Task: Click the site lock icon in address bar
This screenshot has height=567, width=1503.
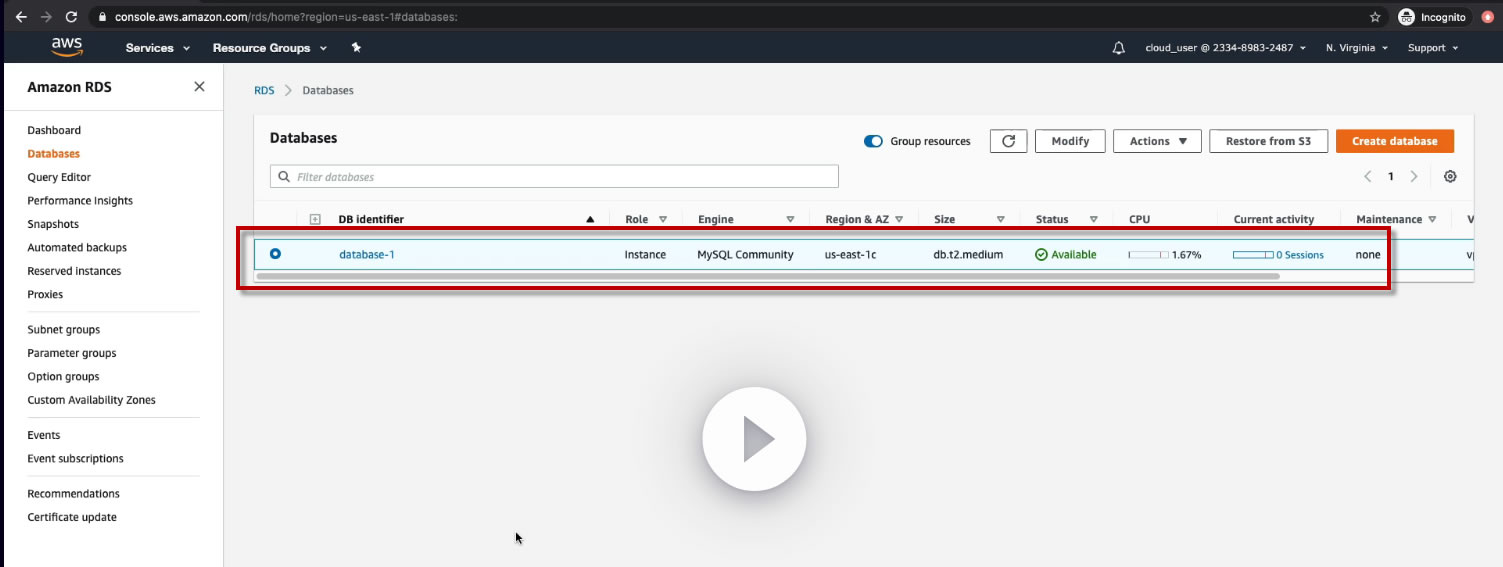Action: tap(102, 17)
